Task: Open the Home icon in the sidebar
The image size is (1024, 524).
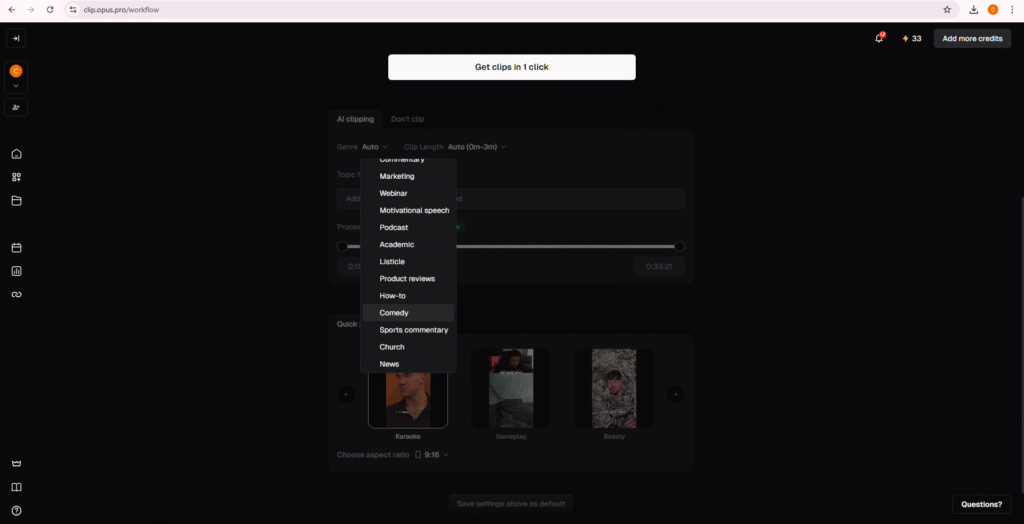Action: (16, 154)
